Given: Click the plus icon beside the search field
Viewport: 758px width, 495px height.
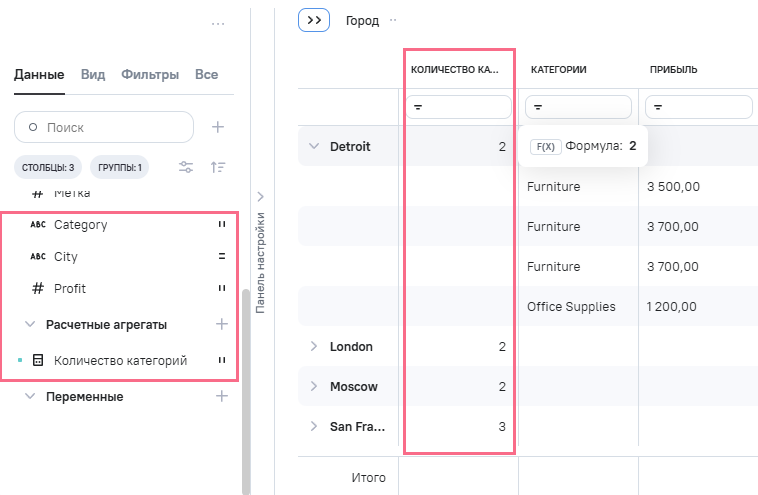Looking at the screenshot, I should (218, 127).
